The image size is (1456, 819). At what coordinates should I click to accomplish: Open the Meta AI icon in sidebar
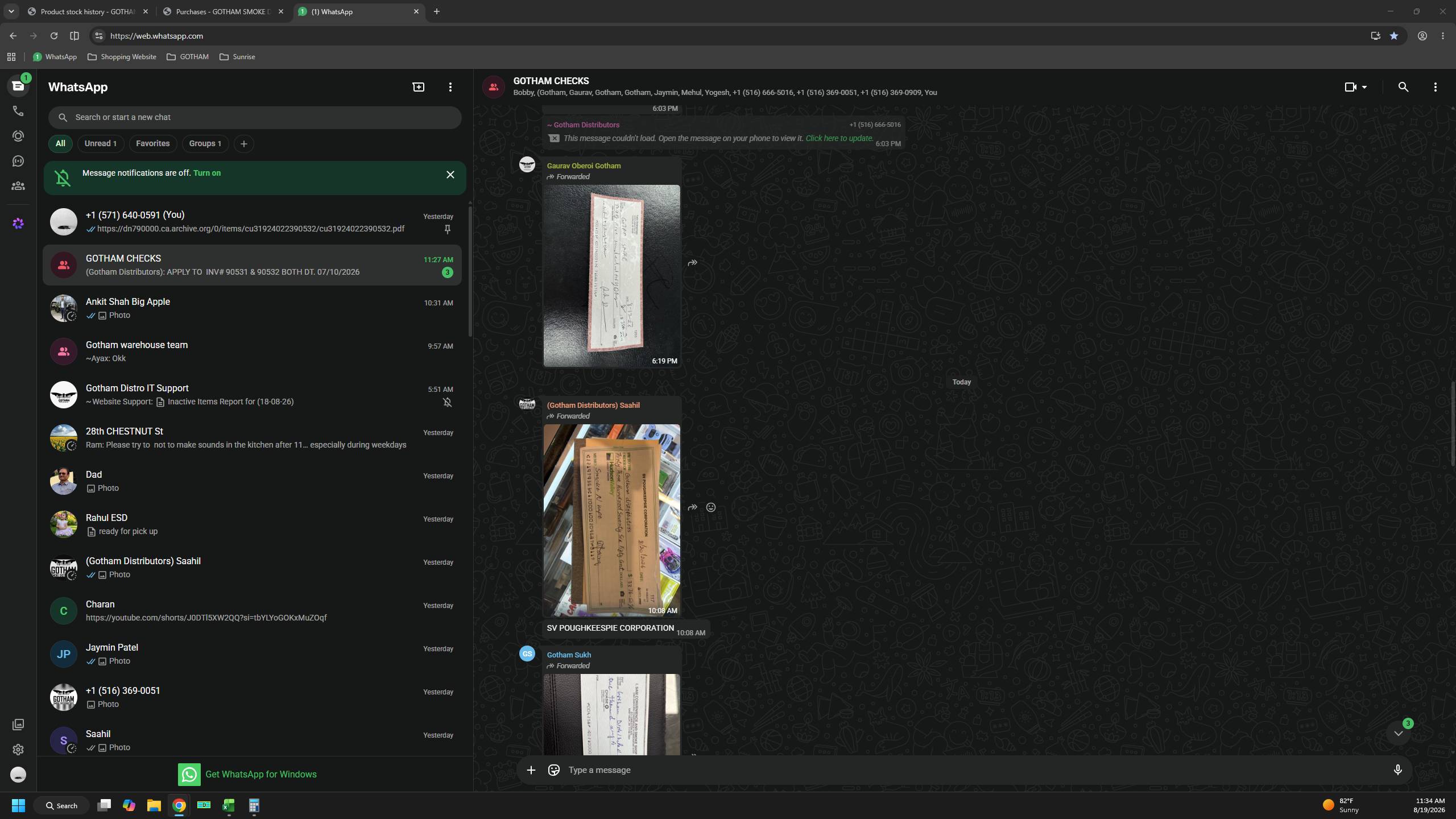tap(18, 224)
